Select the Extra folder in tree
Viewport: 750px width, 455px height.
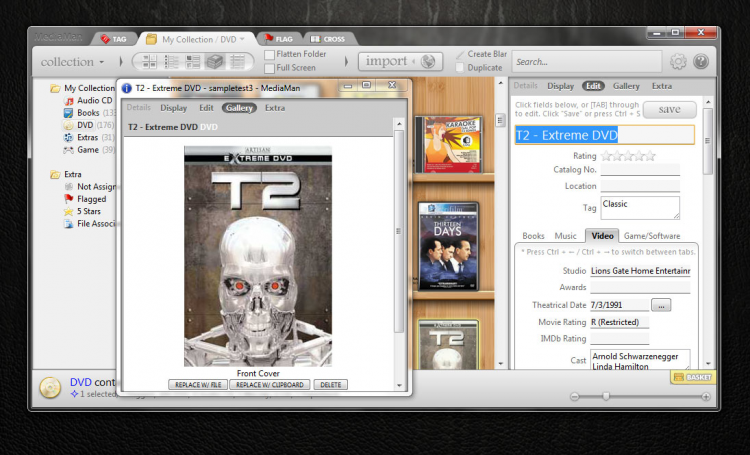point(66,174)
